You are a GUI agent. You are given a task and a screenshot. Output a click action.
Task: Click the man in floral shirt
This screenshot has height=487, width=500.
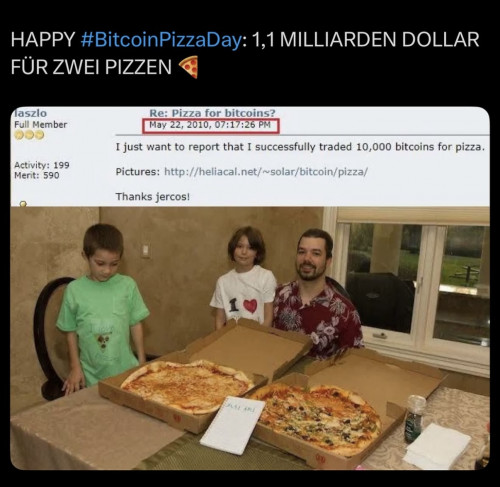click(x=317, y=293)
